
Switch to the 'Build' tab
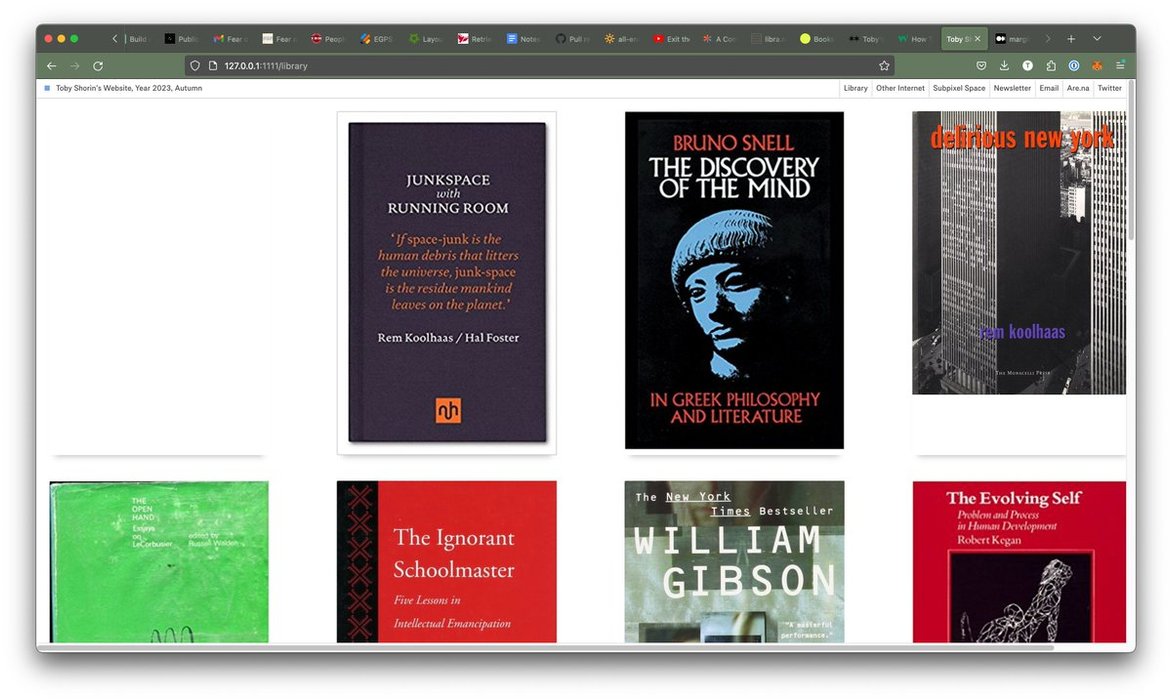pos(138,39)
